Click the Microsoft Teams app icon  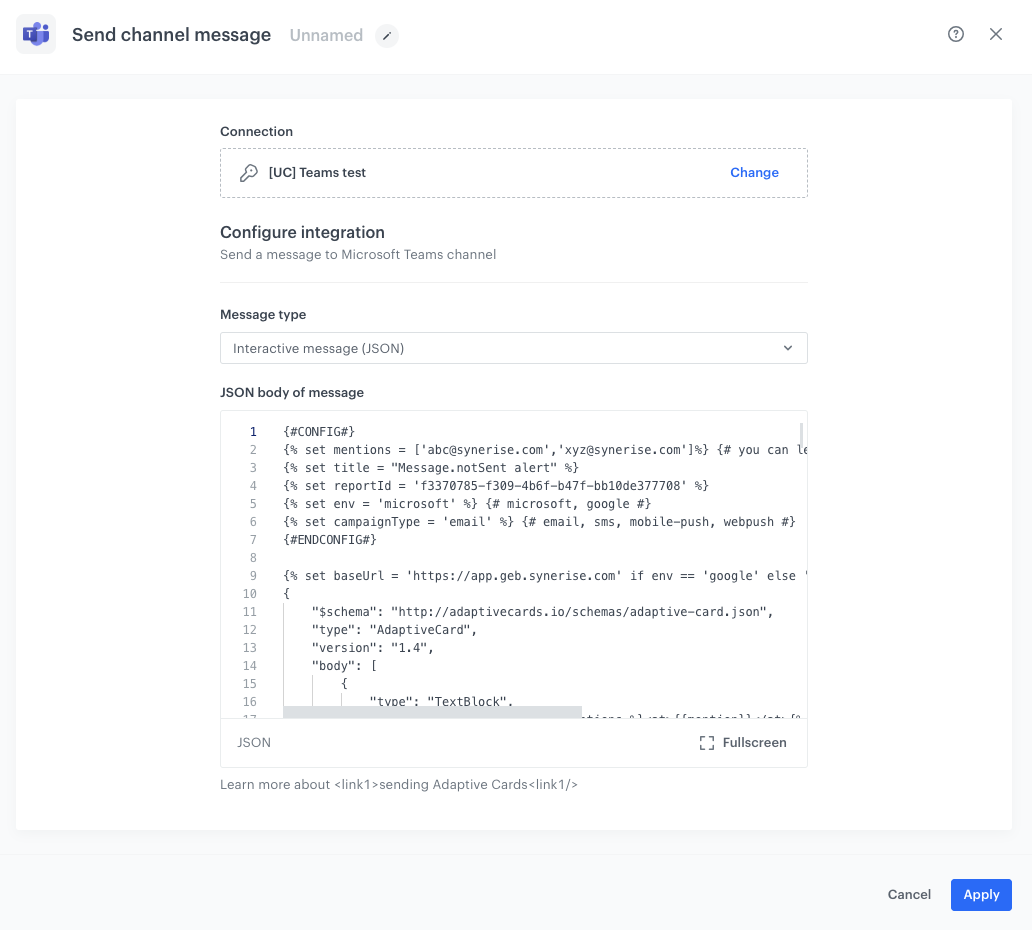tap(36, 34)
